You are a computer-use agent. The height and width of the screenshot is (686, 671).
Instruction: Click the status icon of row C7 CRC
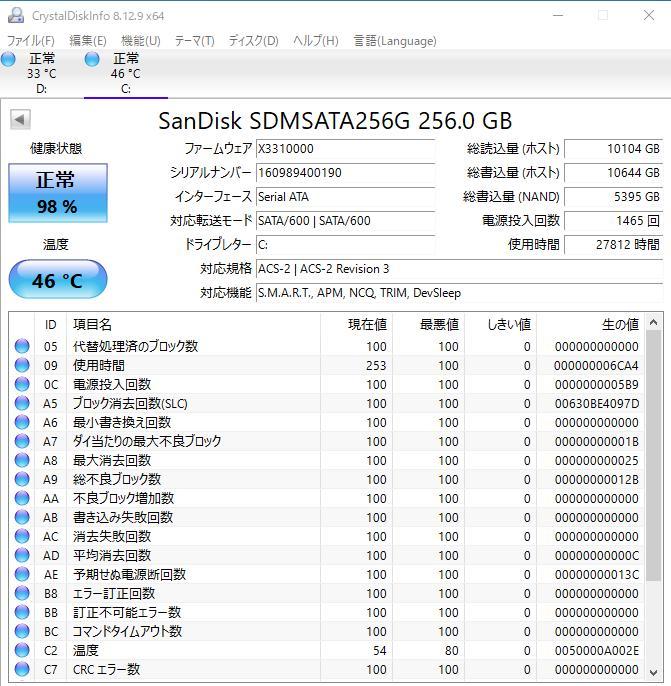tap(22, 670)
